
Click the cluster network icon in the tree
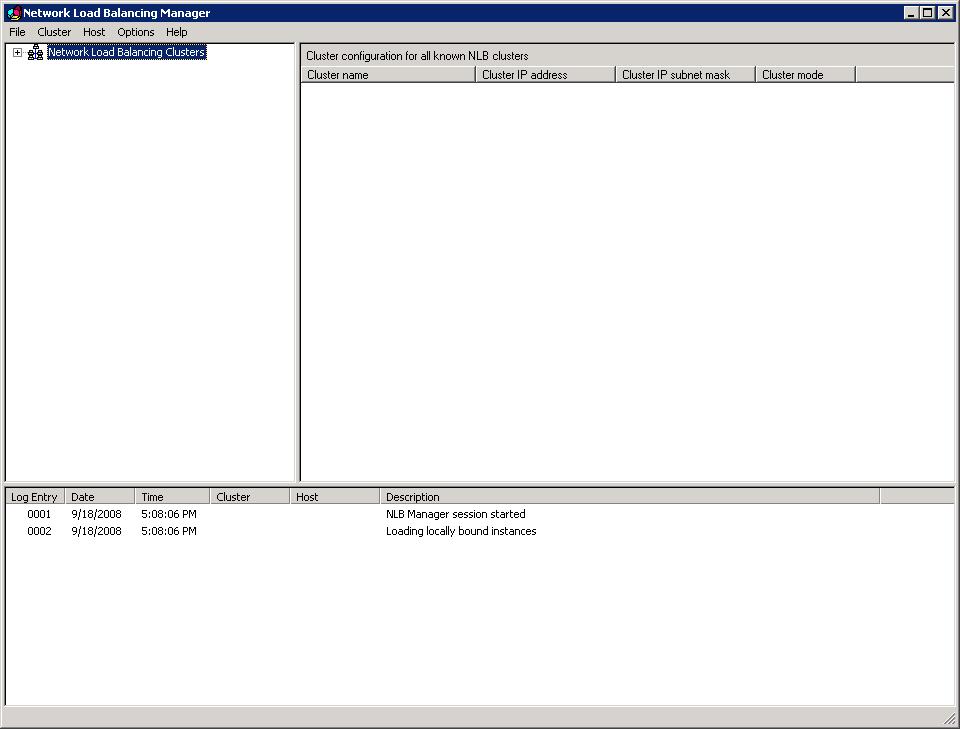pyautogui.click(x=35, y=53)
